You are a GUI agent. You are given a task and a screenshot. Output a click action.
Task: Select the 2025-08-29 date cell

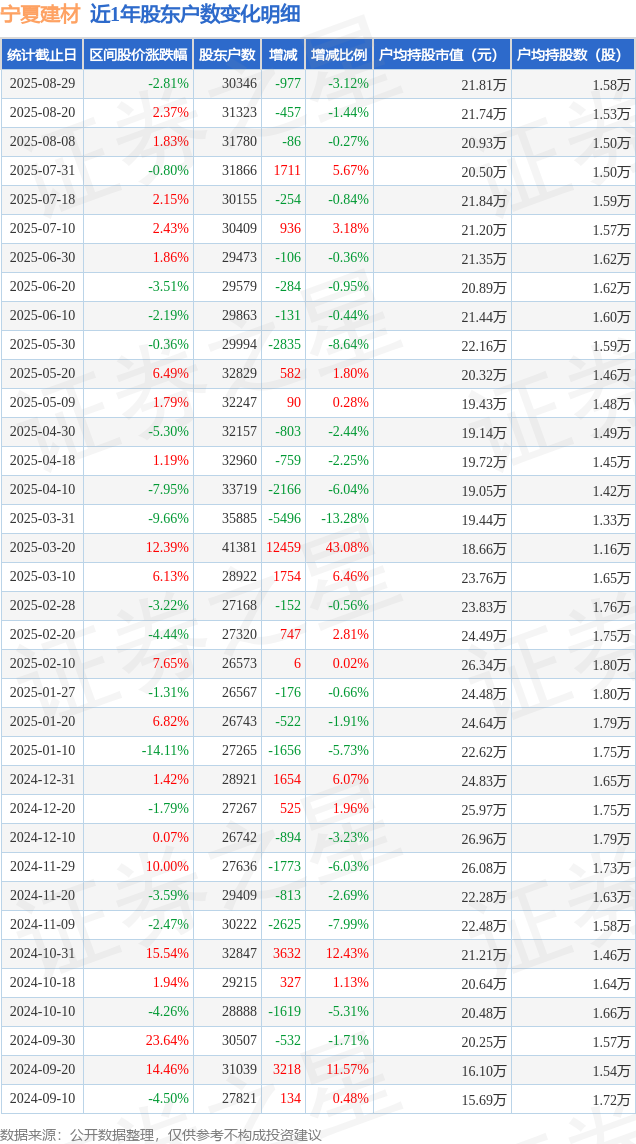click(x=42, y=84)
